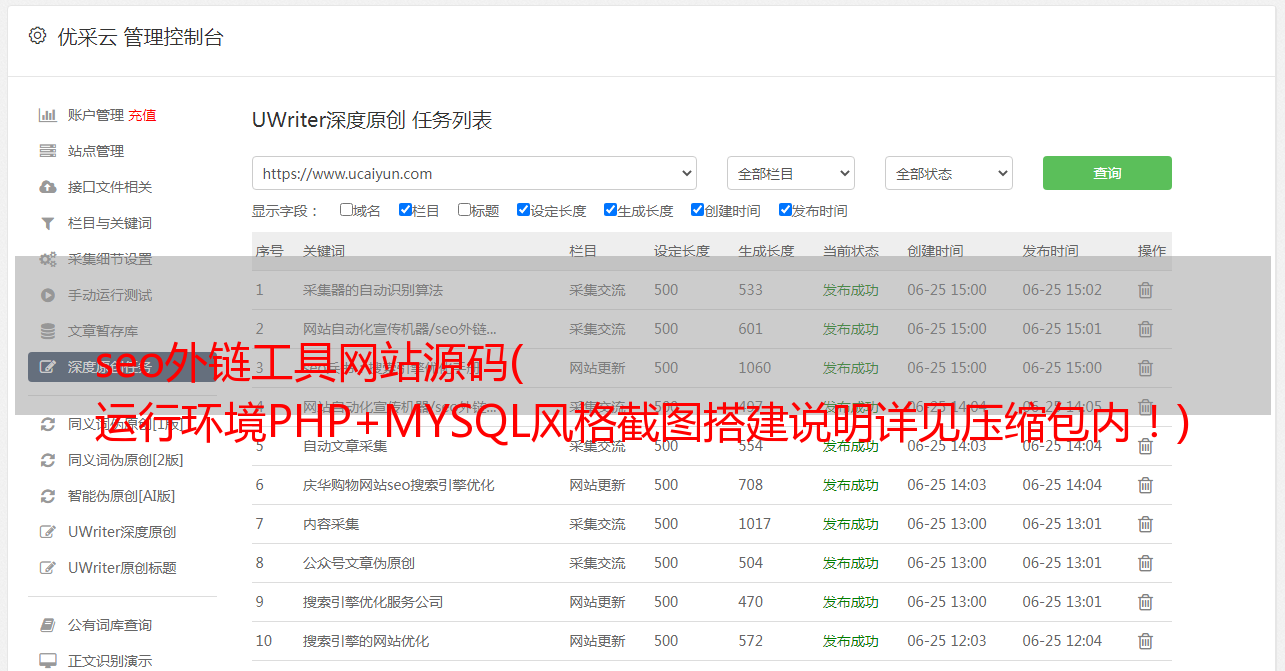This screenshot has height=671, width=1285.
Task: Click the UWriter深度原创 任务列表 page heading
Action: click(x=372, y=121)
